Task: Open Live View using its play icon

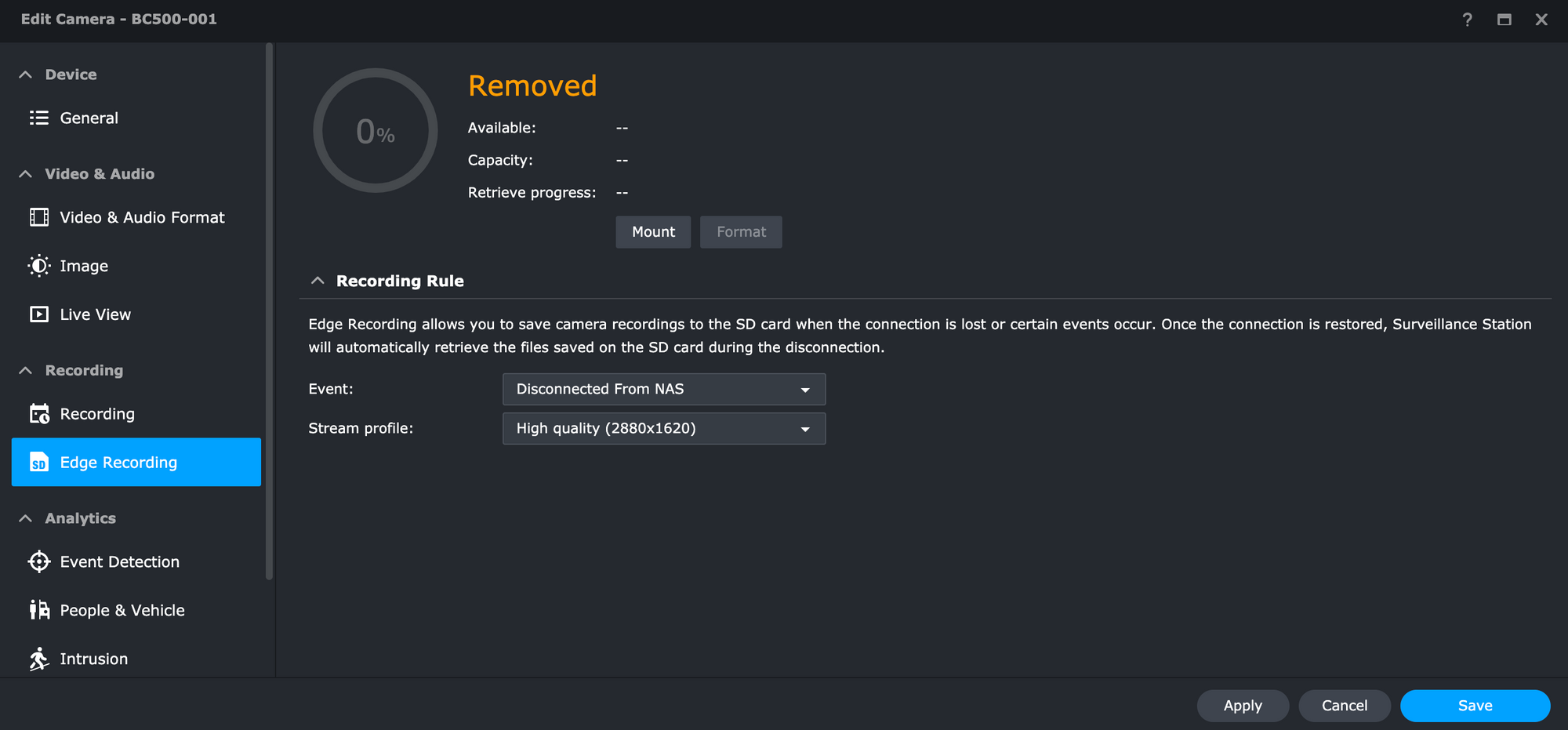Action: pyautogui.click(x=38, y=314)
